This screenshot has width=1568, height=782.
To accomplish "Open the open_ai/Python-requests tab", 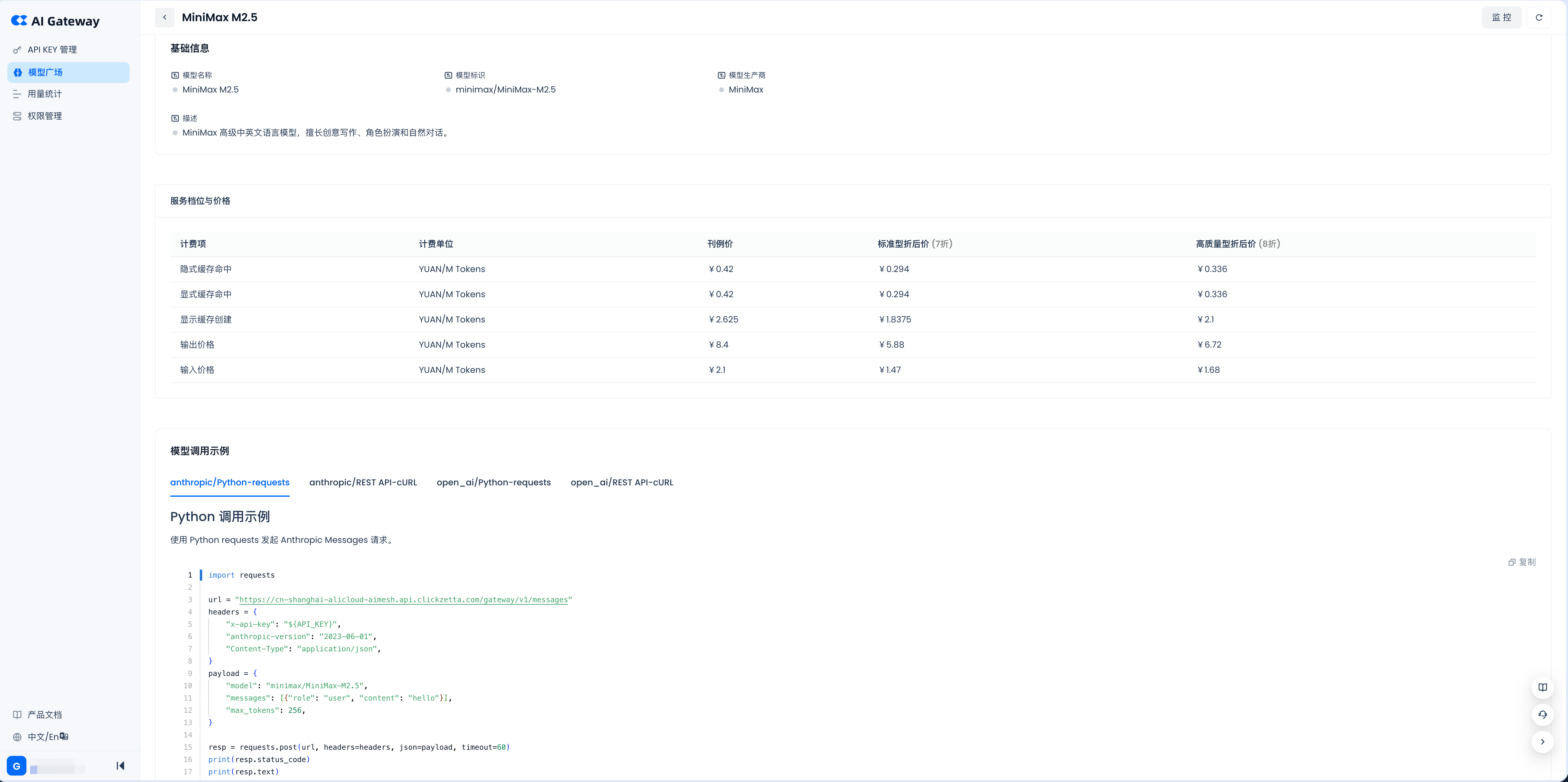I will [x=494, y=482].
